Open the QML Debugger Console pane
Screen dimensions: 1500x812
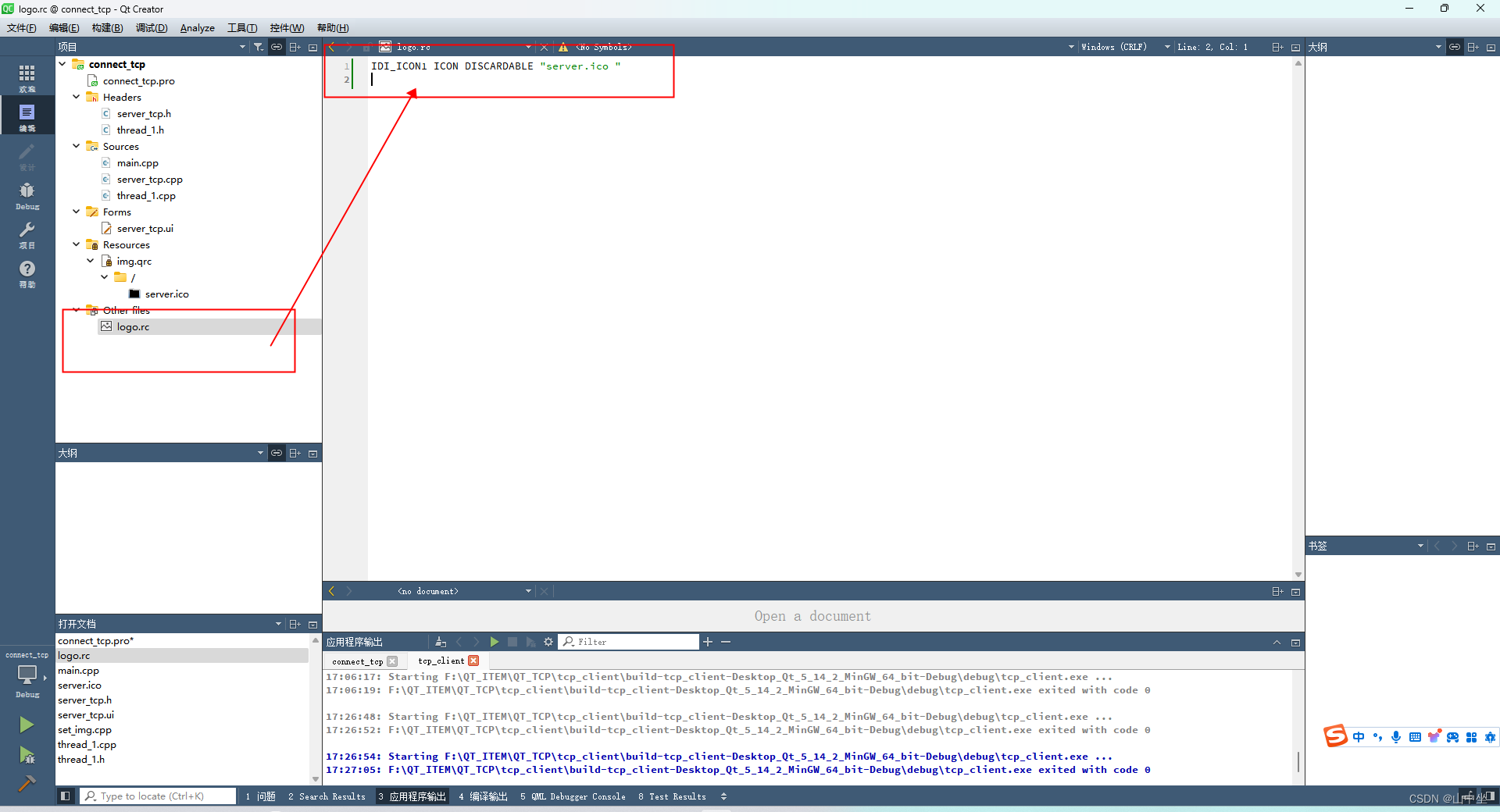[573, 796]
